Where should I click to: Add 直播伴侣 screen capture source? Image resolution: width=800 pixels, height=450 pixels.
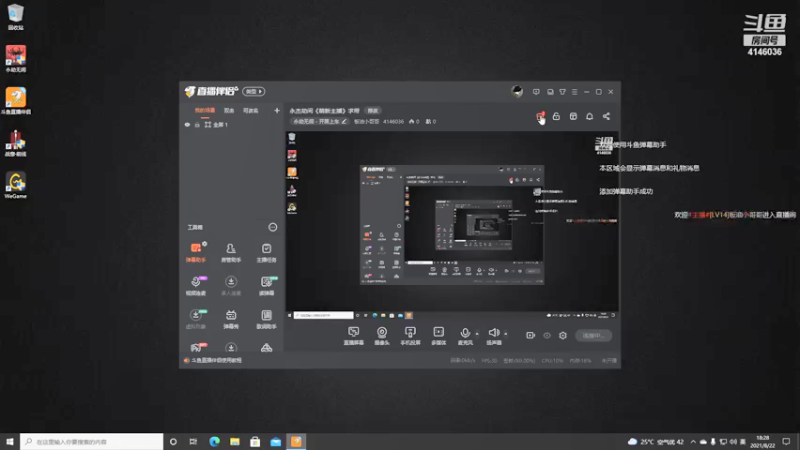click(x=353, y=336)
